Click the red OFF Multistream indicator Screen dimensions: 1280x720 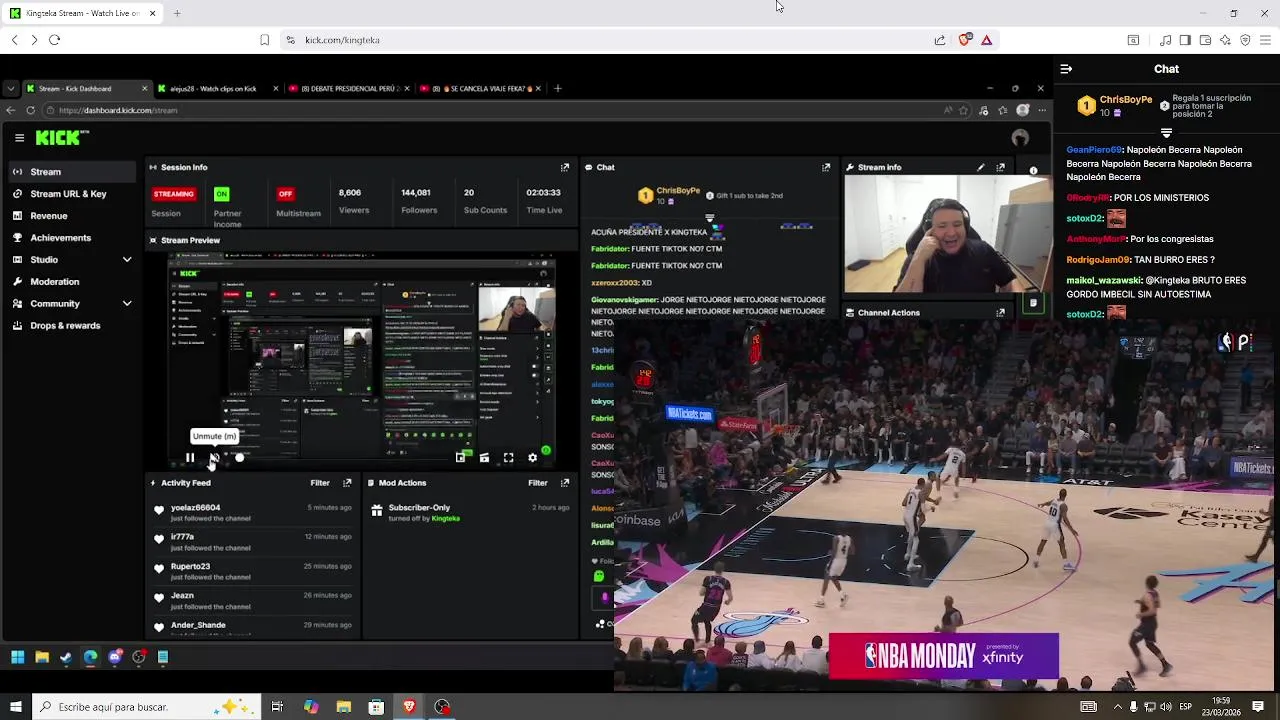point(286,194)
